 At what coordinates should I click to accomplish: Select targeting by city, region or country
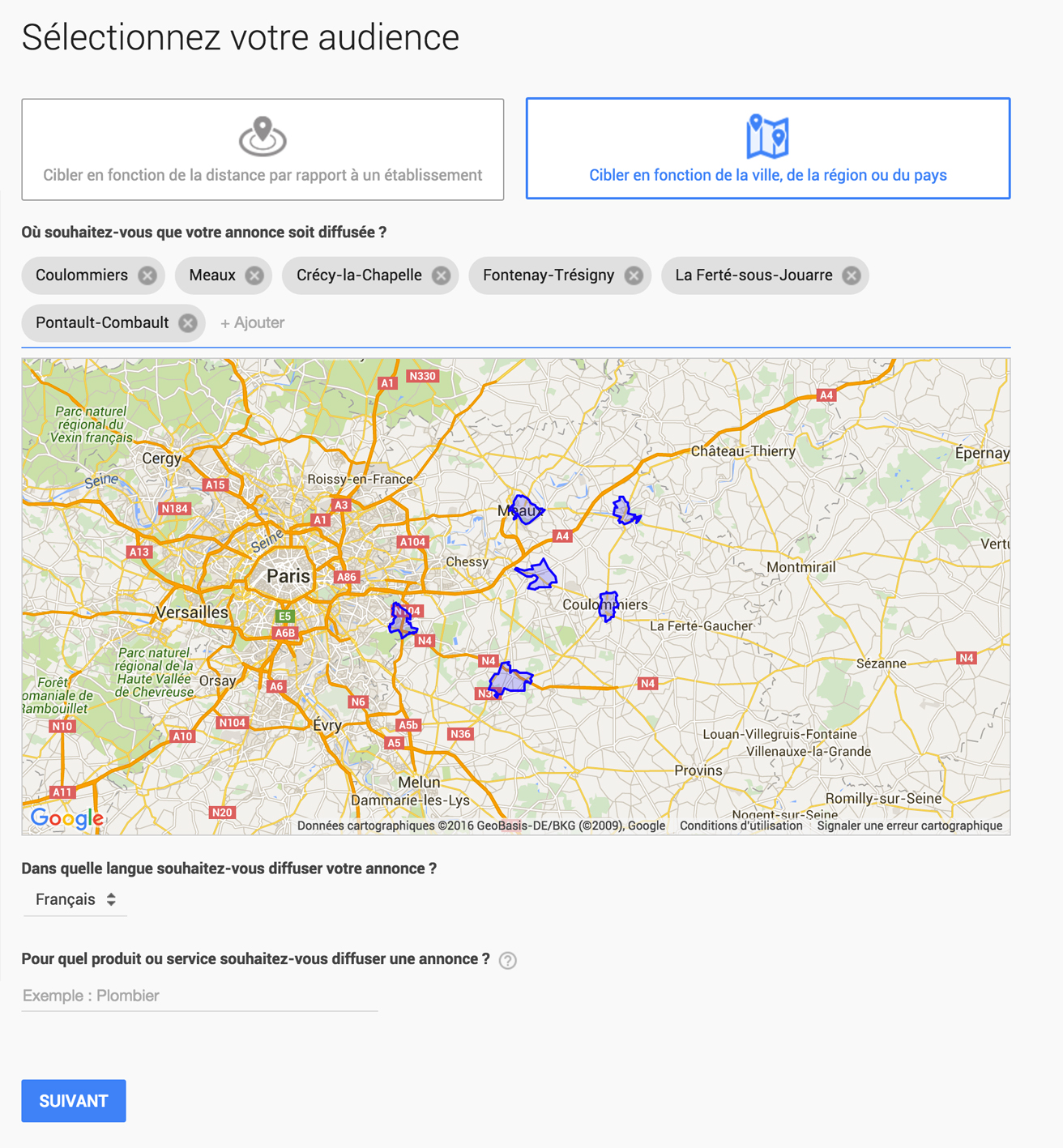pyautogui.click(x=768, y=148)
